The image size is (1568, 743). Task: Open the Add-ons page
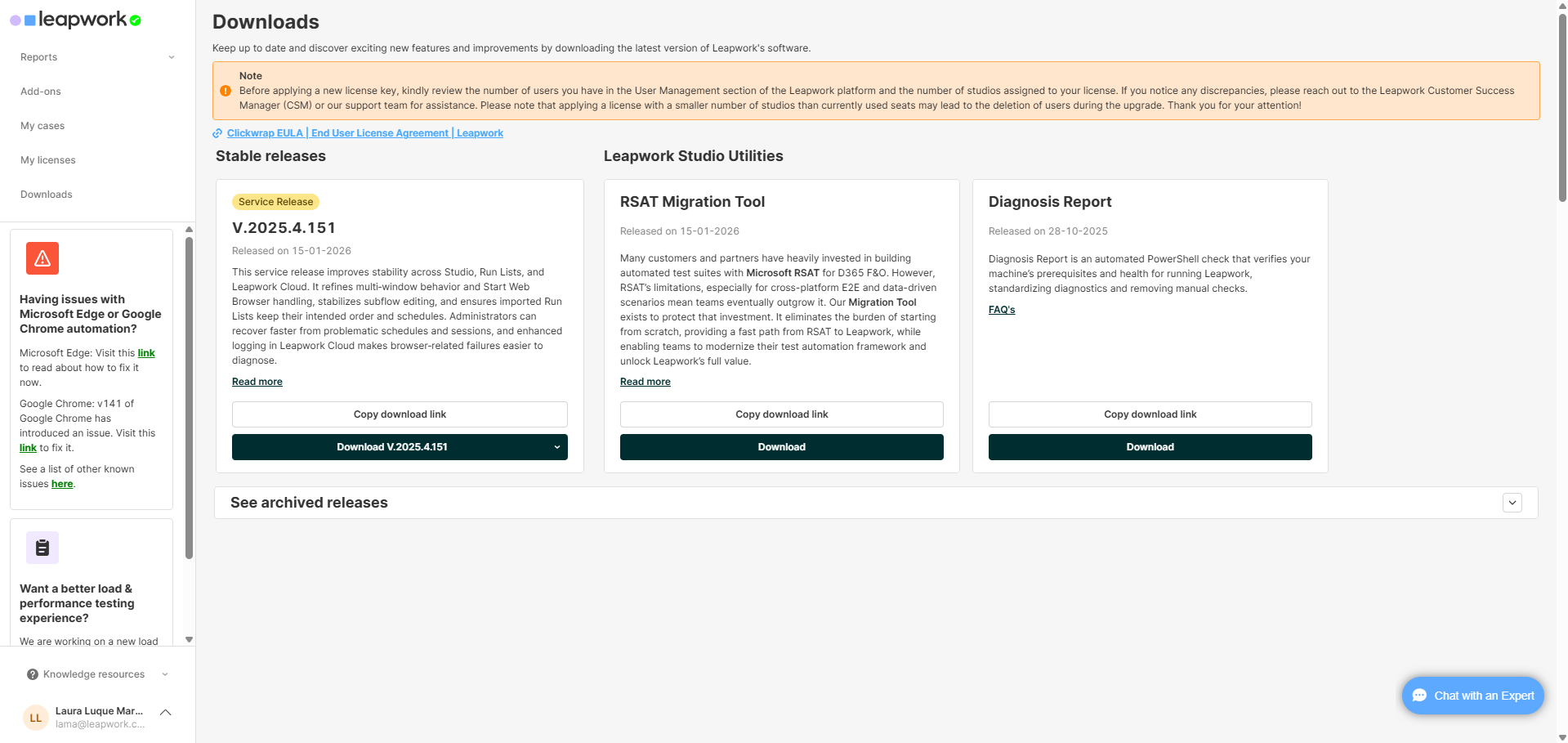pyautogui.click(x=41, y=92)
